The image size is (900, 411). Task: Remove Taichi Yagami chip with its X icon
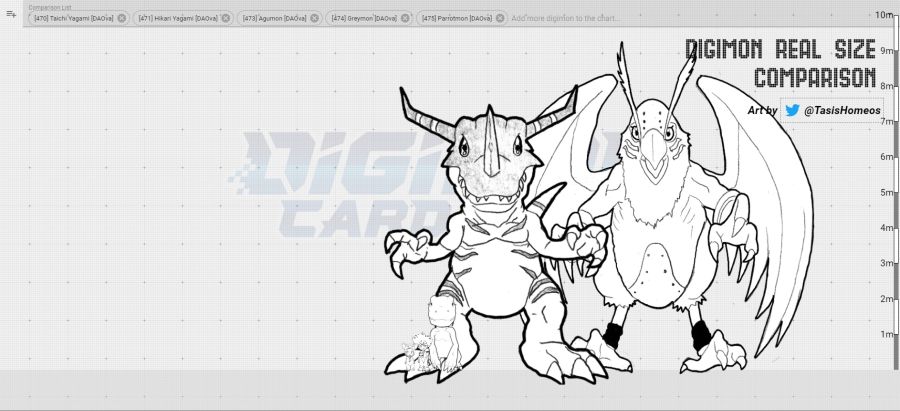(121, 19)
